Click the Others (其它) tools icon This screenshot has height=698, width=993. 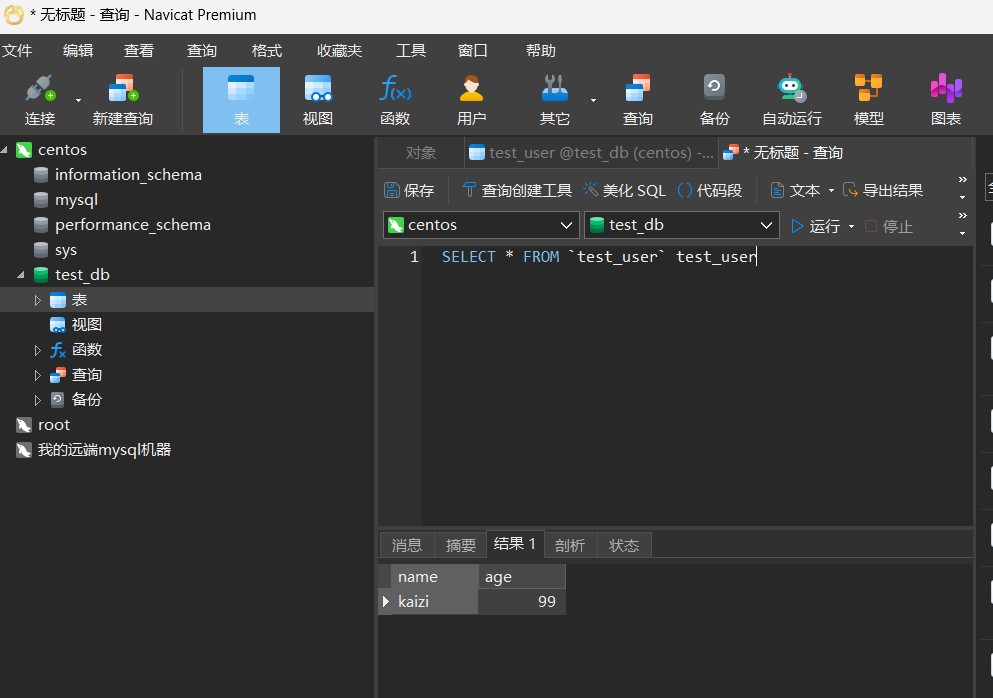pos(555,100)
